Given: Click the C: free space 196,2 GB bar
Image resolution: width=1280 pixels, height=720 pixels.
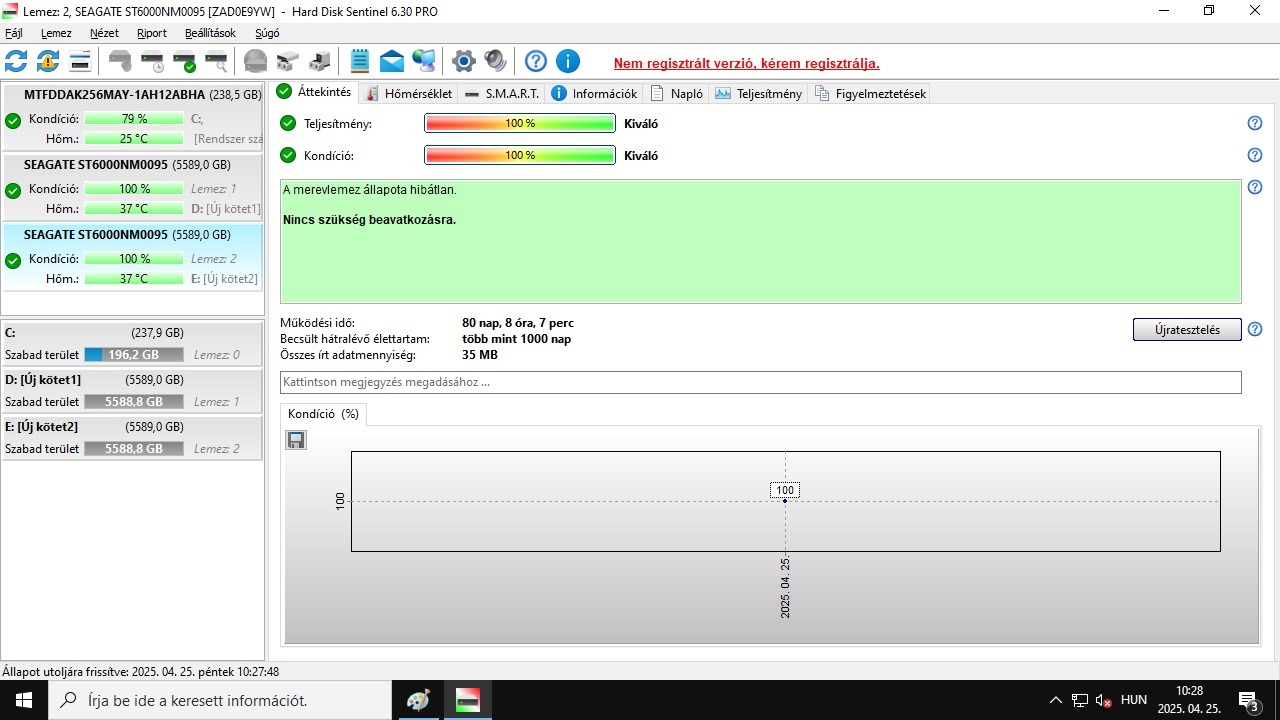Looking at the screenshot, I should 134,355.
